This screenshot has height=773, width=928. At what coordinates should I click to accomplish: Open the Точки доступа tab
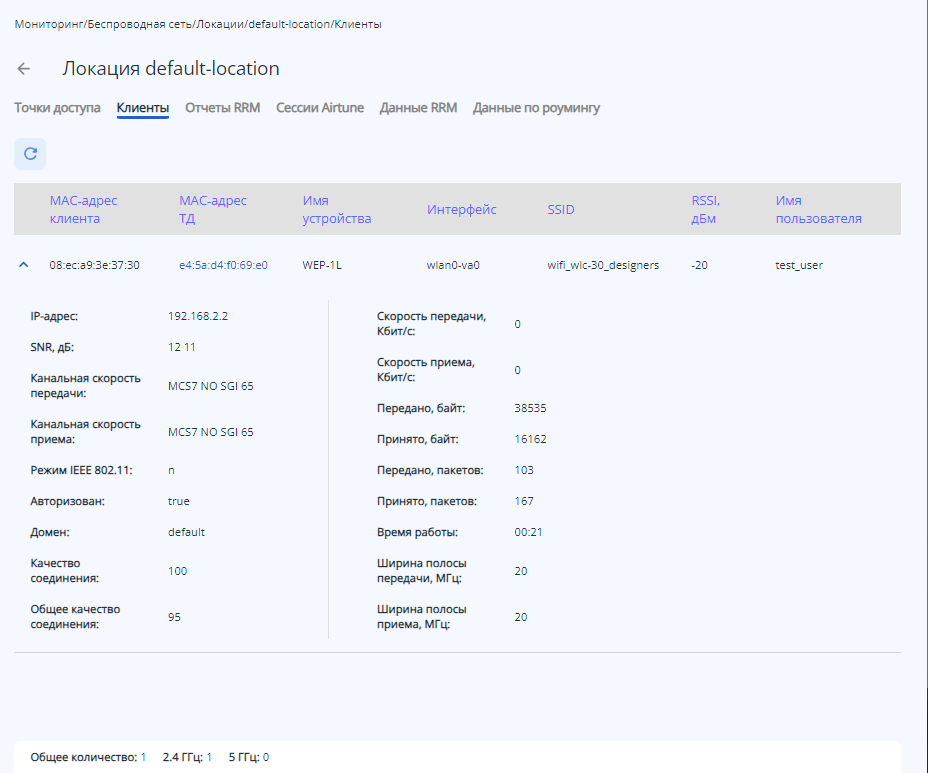click(57, 108)
